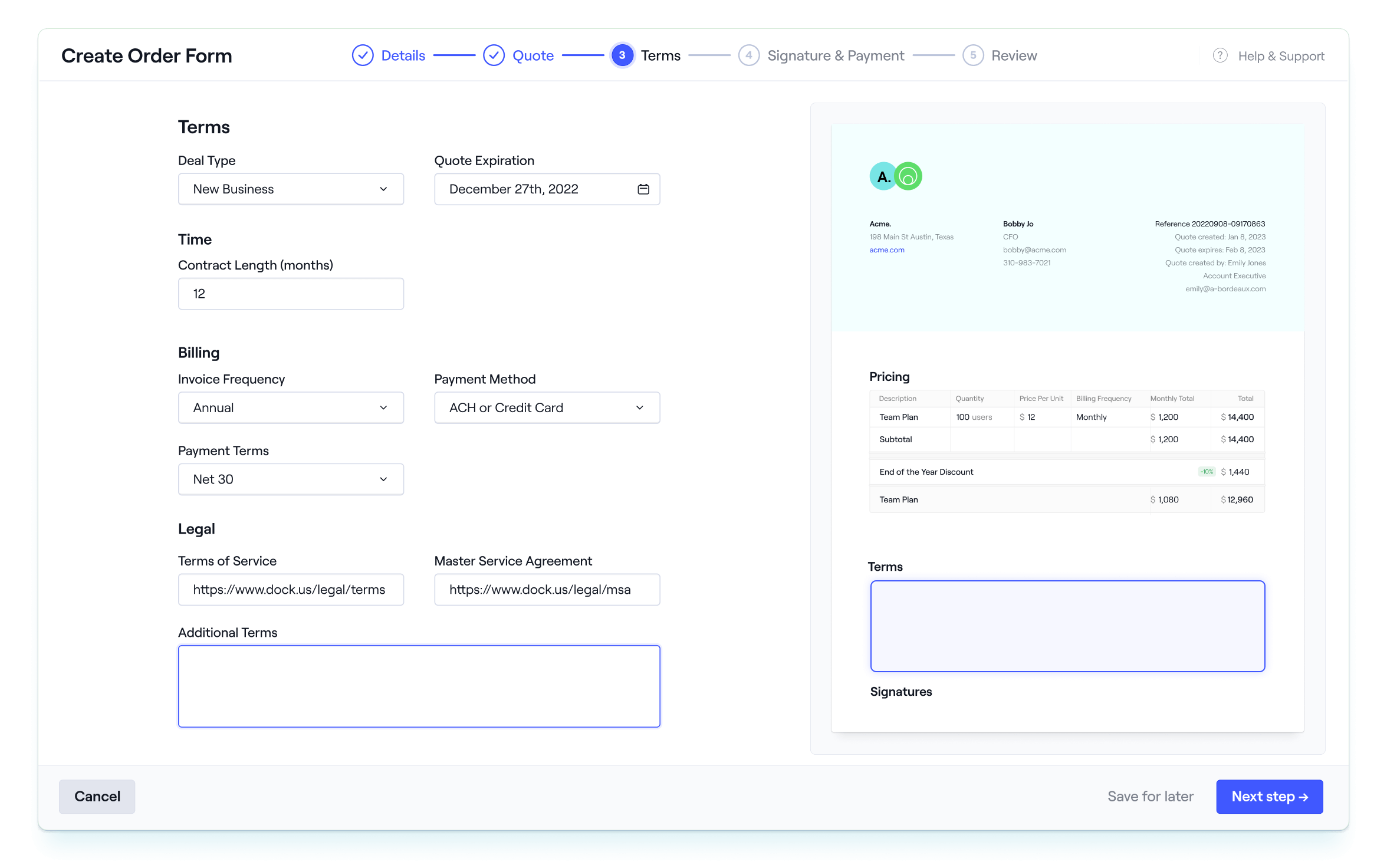
Task: Cancel the order form creation
Action: coord(97,796)
